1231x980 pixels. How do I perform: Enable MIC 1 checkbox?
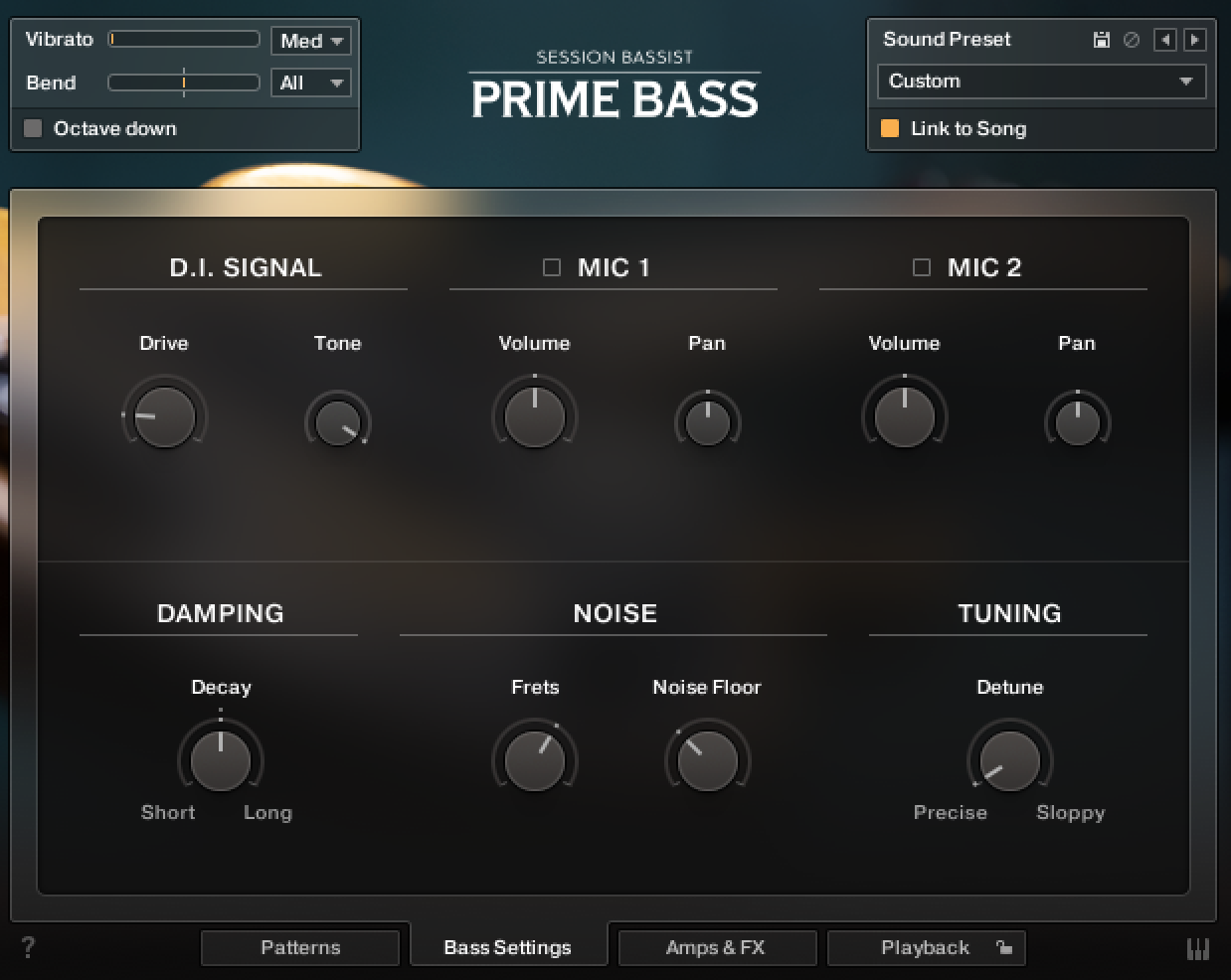552,267
